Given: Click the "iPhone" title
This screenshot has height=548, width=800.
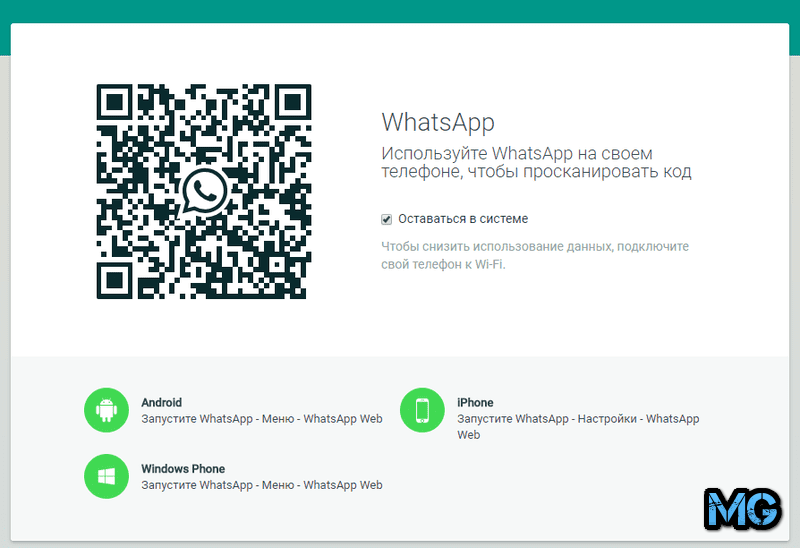Looking at the screenshot, I should 475,403.
